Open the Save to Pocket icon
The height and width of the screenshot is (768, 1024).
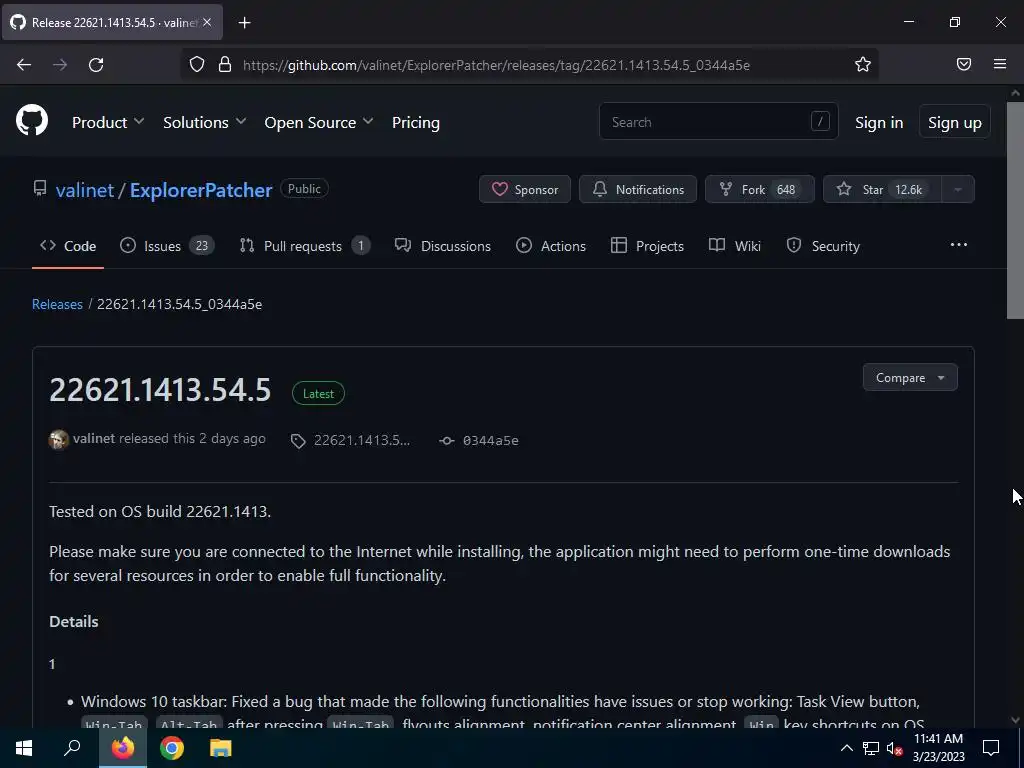point(964,64)
